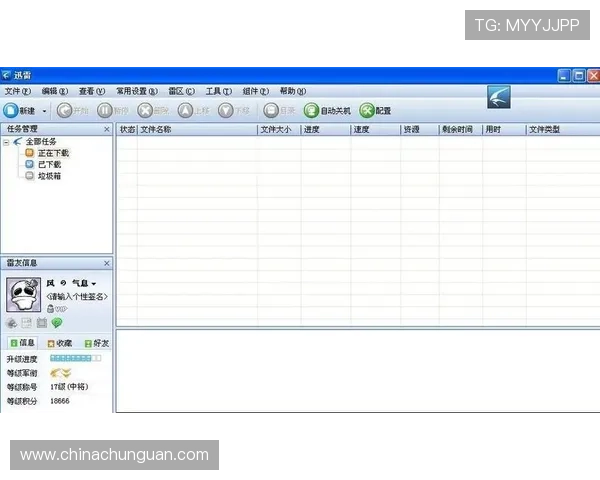This screenshot has width=600, height=480.
Task: Collapse the 全部任务 tree node
Action: click(6, 142)
